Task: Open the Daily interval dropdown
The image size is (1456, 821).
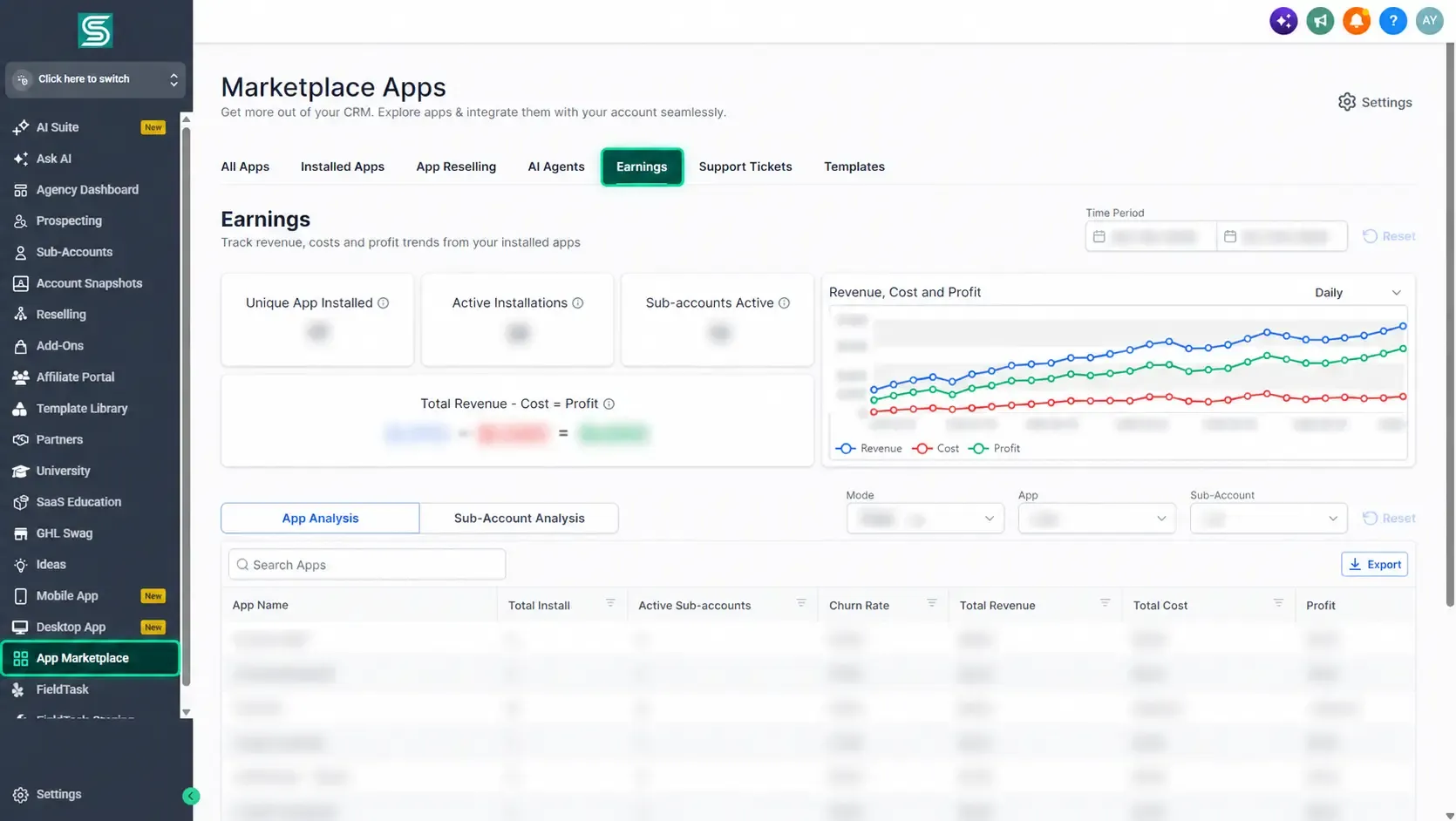Action: [x=1357, y=293]
